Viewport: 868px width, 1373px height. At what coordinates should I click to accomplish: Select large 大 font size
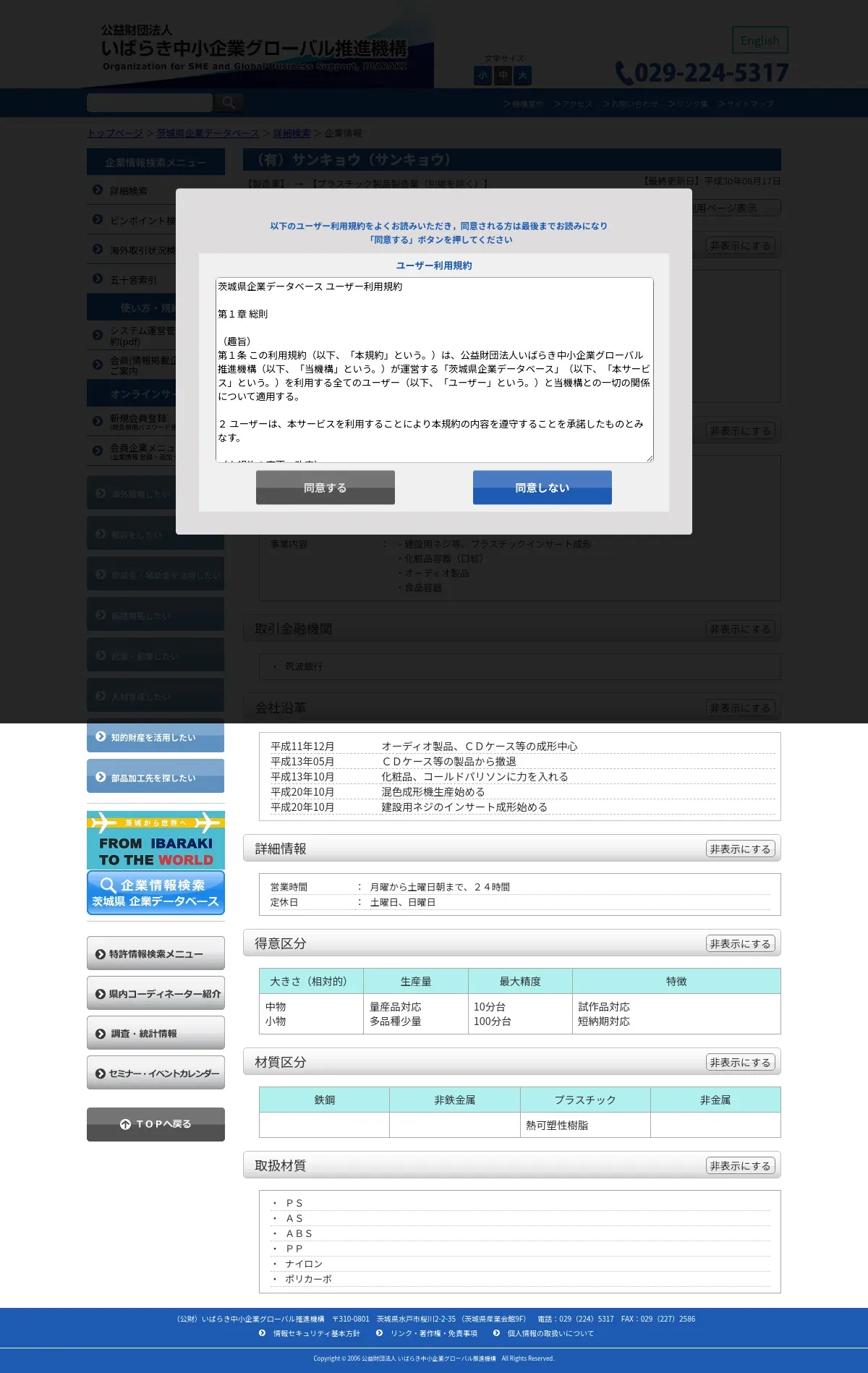[523, 75]
